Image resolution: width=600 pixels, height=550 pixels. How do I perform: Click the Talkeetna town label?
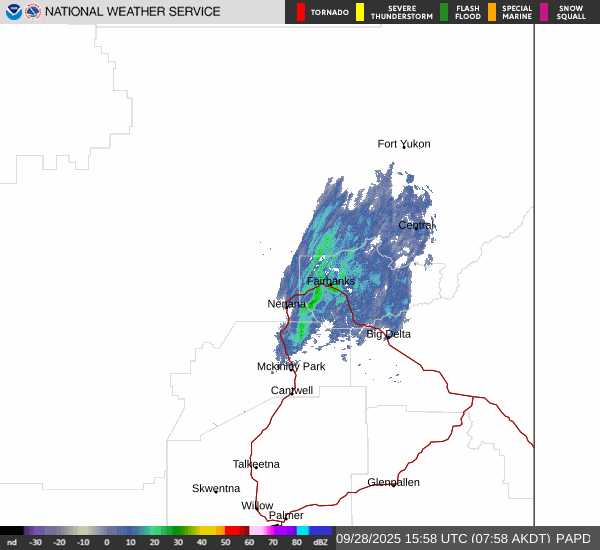256,464
